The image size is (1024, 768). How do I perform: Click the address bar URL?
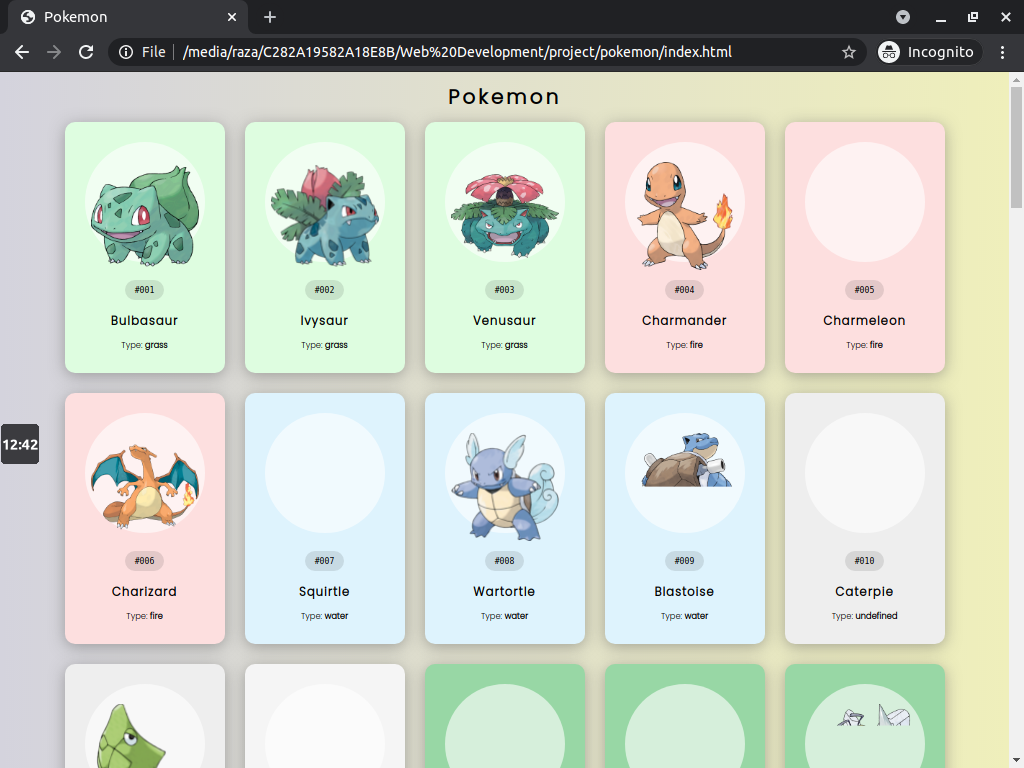[x=457, y=52]
